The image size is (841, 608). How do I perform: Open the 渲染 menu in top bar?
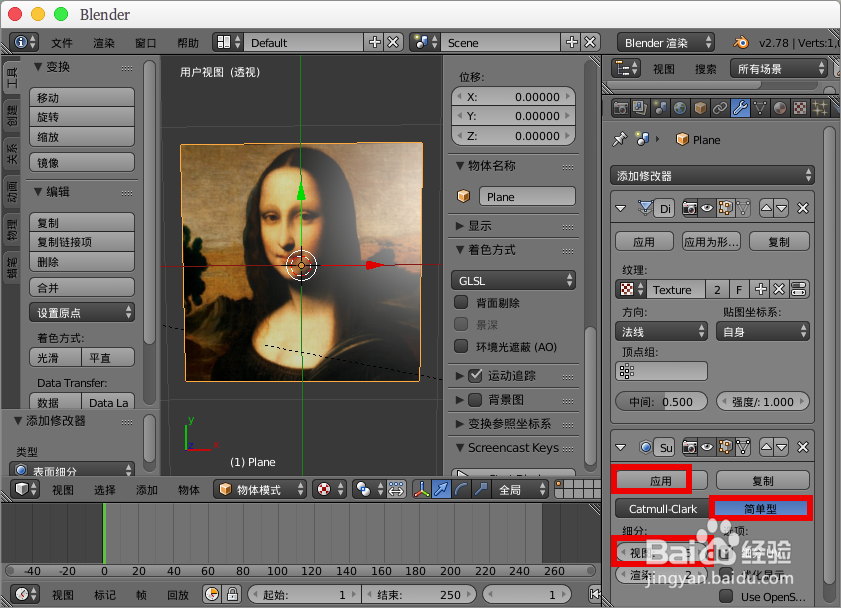click(x=104, y=43)
